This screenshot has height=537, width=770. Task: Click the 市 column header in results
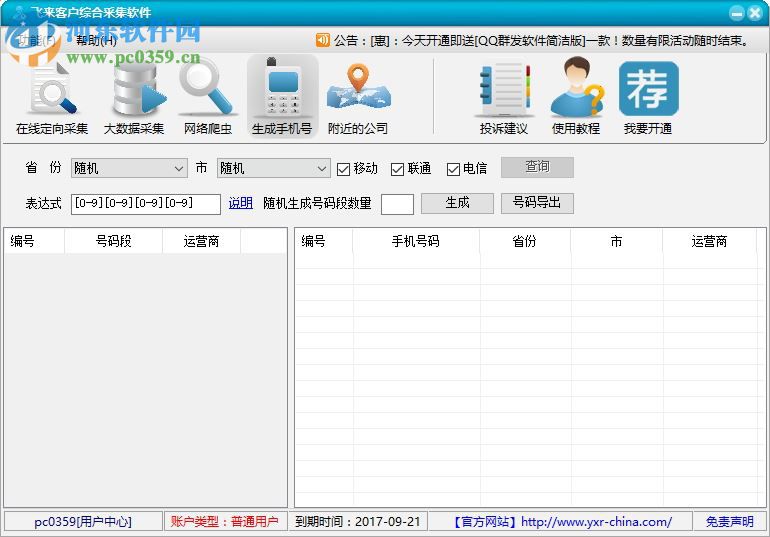[x=616, y=241]
